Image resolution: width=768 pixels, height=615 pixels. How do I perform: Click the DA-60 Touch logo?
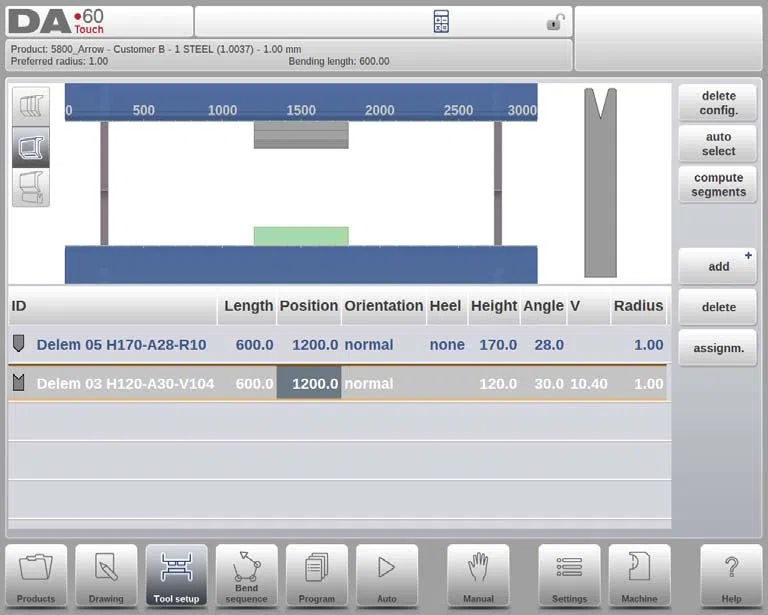click(x=57, y=22)
